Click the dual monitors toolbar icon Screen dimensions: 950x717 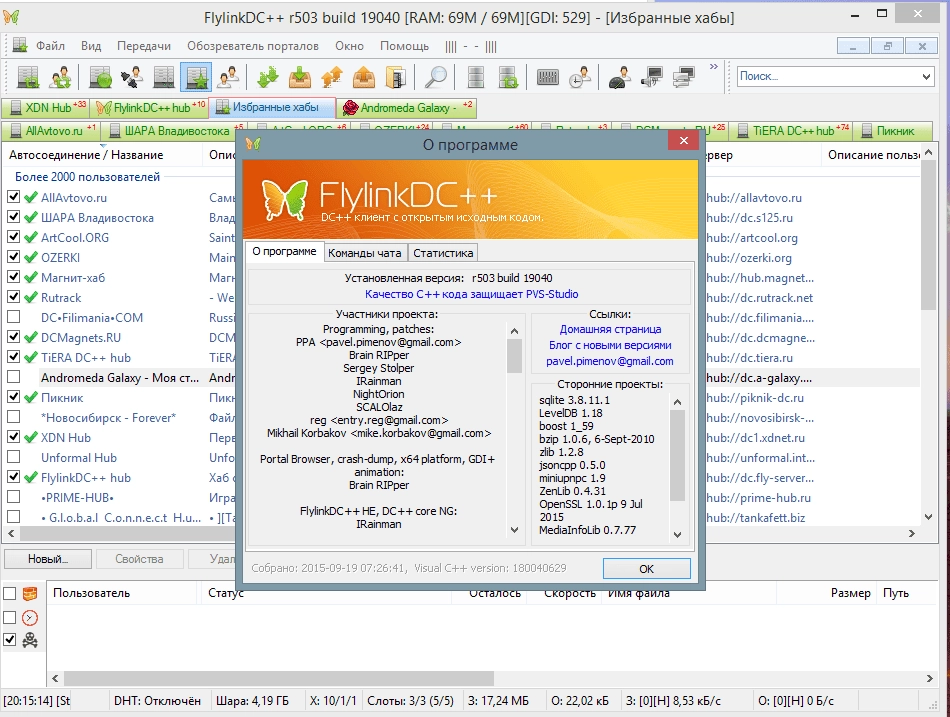point(683,78)
